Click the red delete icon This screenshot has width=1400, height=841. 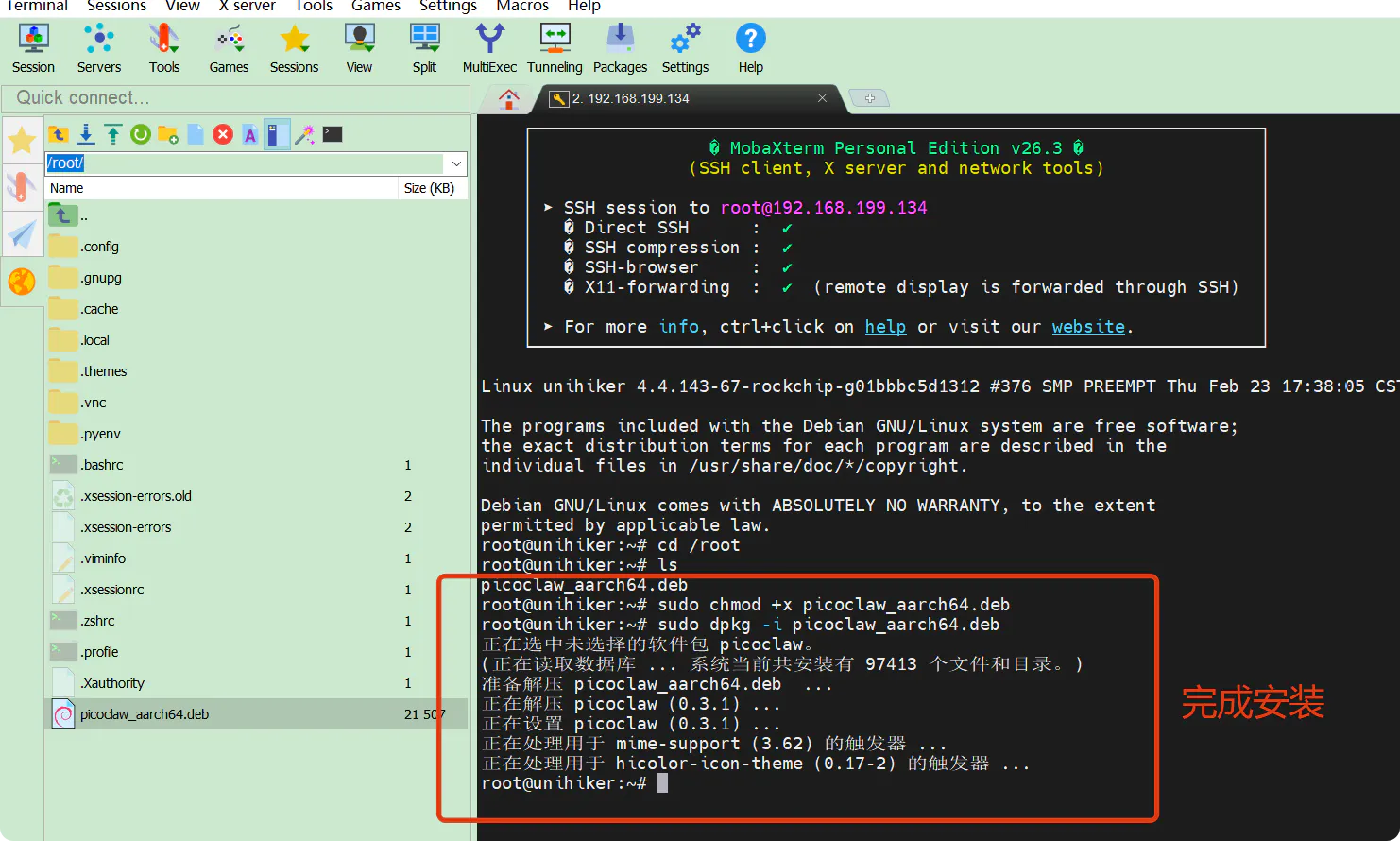pyautogui.click(x=223, y=134)
